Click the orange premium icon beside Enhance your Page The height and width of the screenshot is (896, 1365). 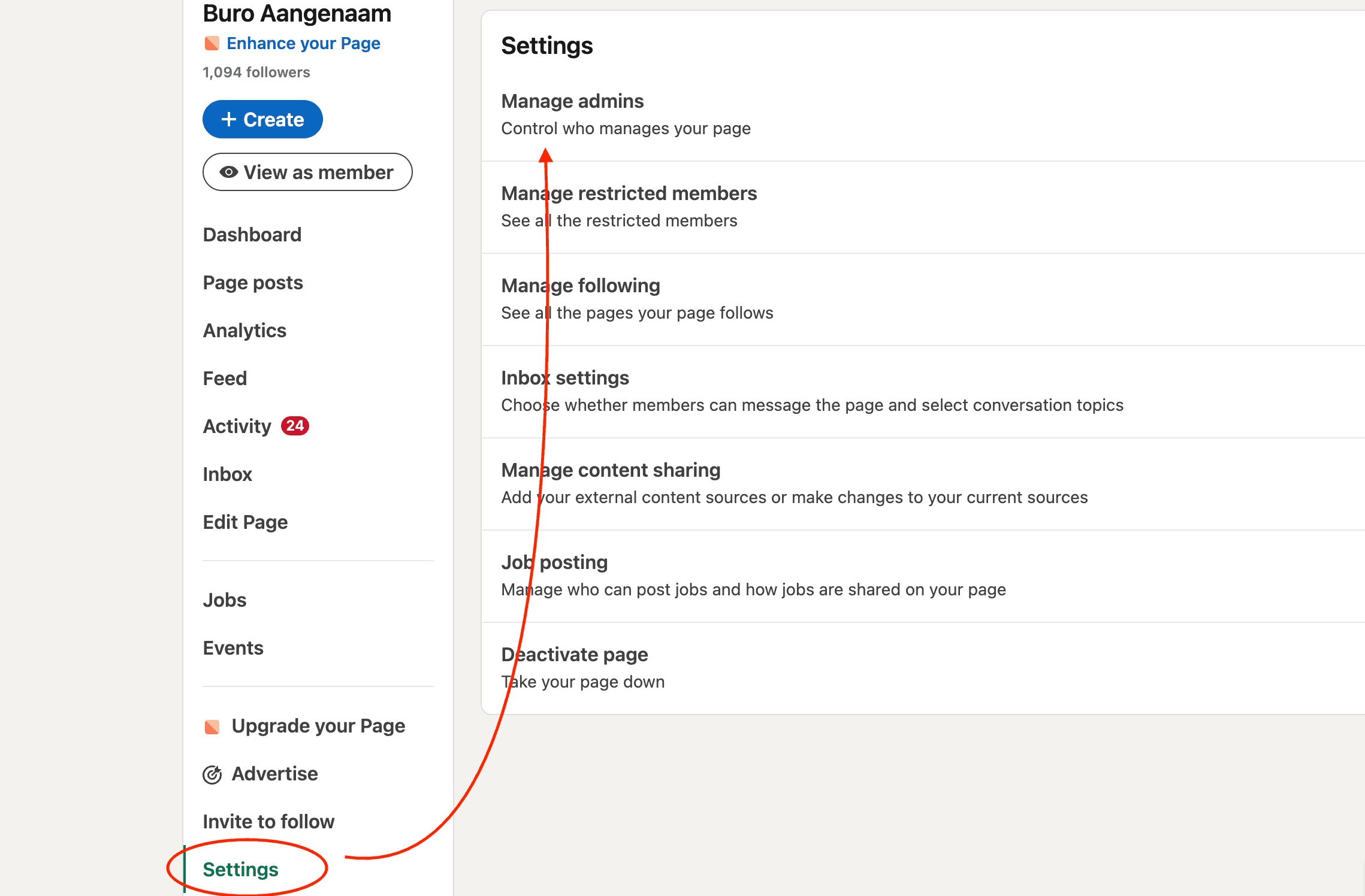pos(212,43)
